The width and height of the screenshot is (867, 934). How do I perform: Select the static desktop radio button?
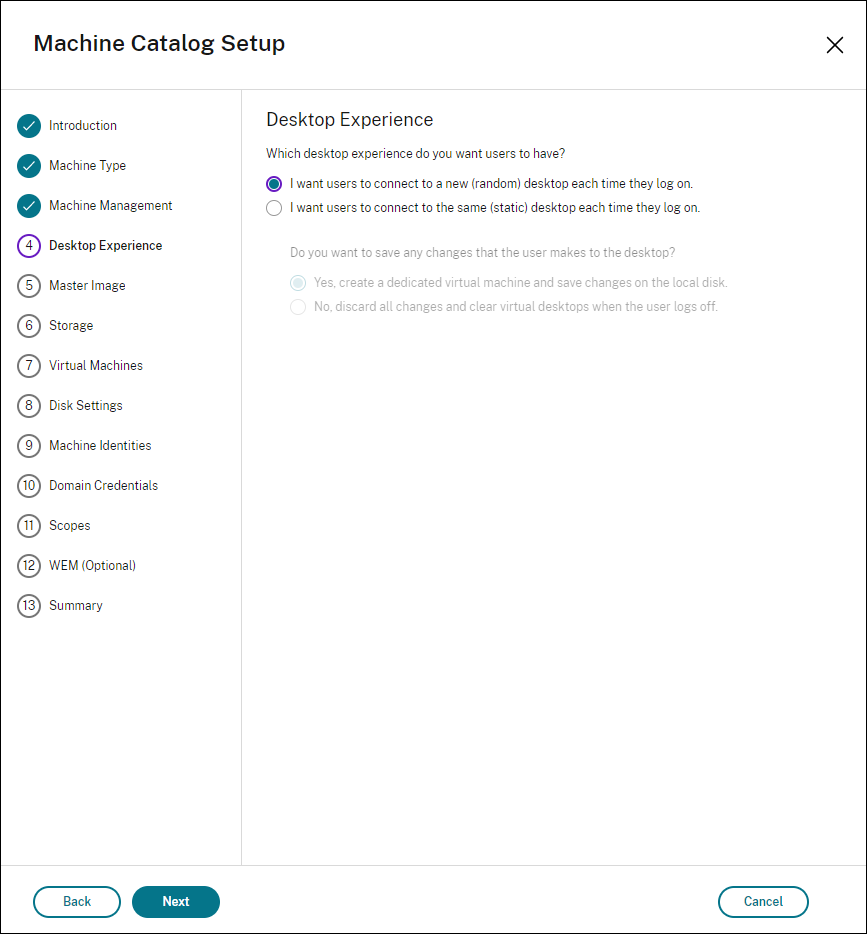pos(274,208)
